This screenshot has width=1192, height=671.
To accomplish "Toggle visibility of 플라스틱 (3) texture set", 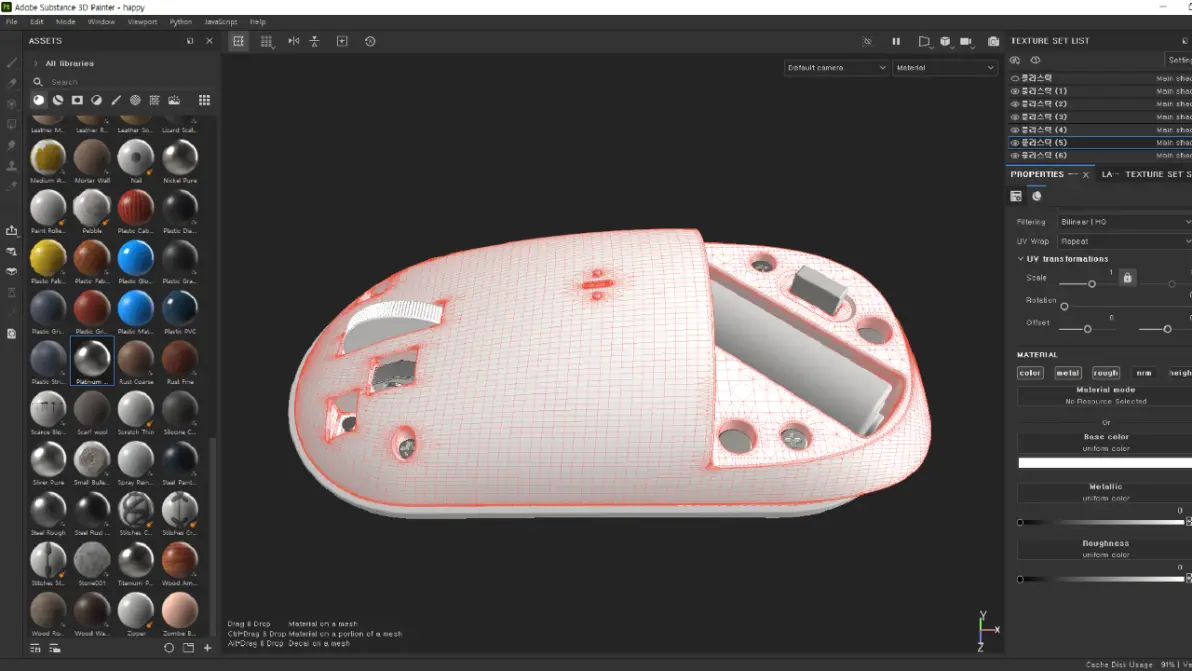I will click(x=1015, y=117).
